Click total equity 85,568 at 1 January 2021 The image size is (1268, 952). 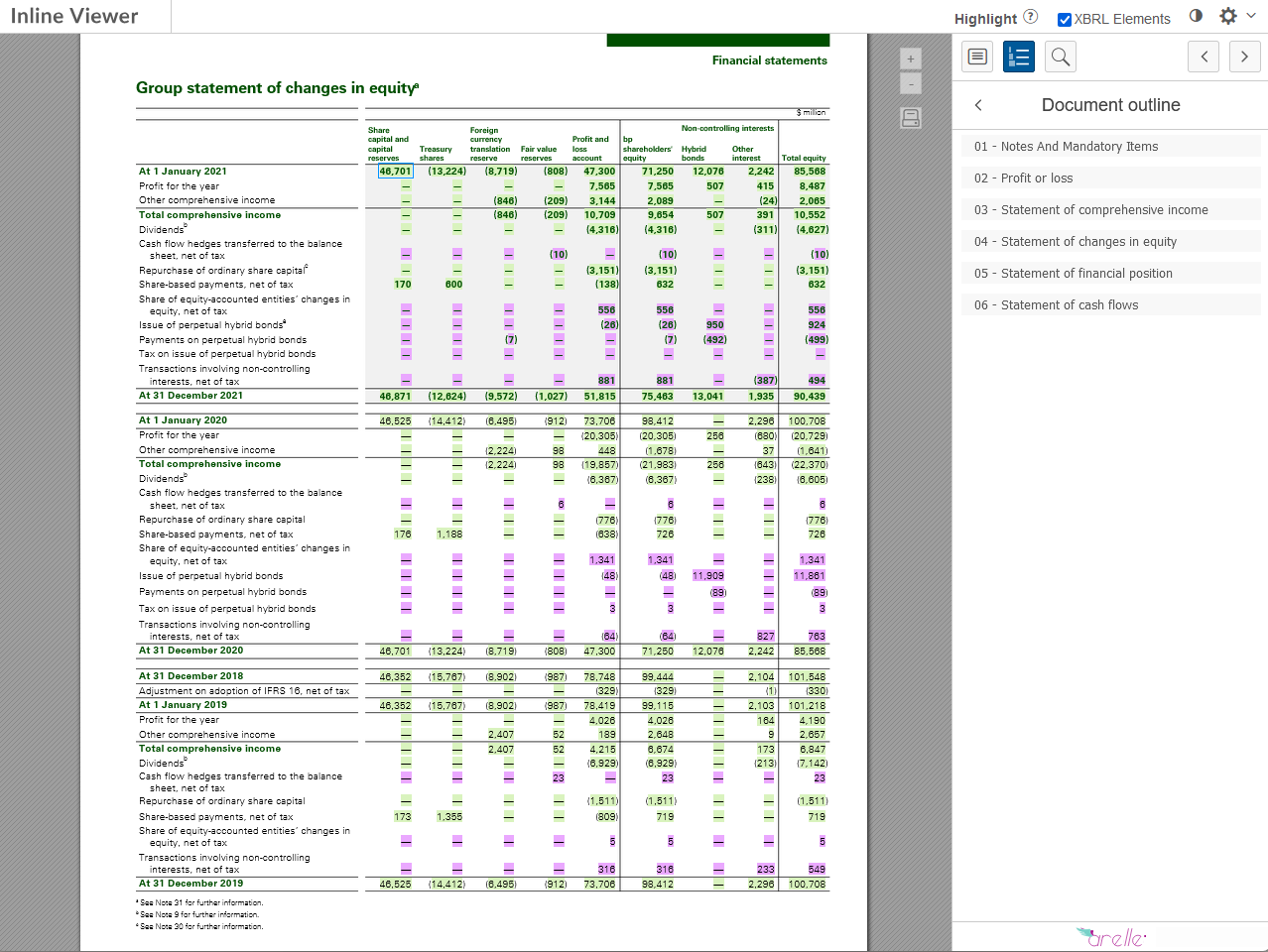point(810,172)
